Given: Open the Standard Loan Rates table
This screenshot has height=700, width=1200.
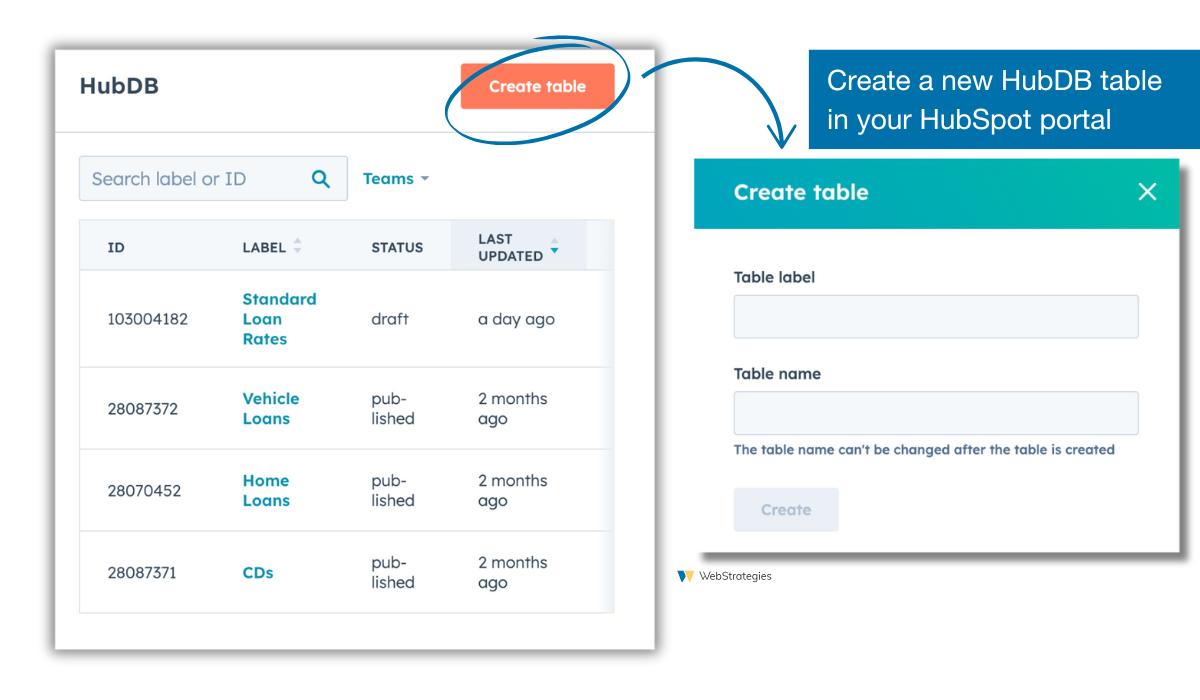Looking at the screenshot, I should (x=279, y=319).
